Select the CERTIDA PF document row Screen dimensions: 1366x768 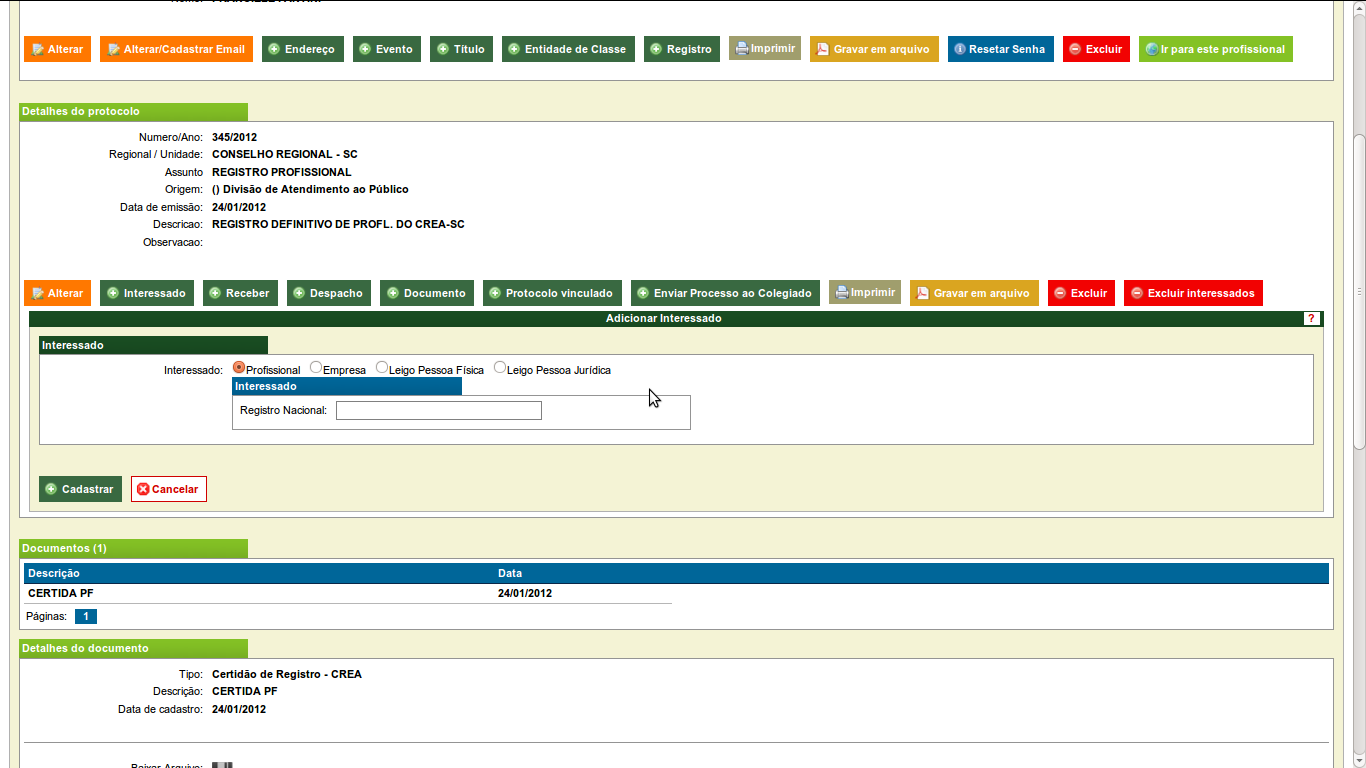[x=348, y=593]
